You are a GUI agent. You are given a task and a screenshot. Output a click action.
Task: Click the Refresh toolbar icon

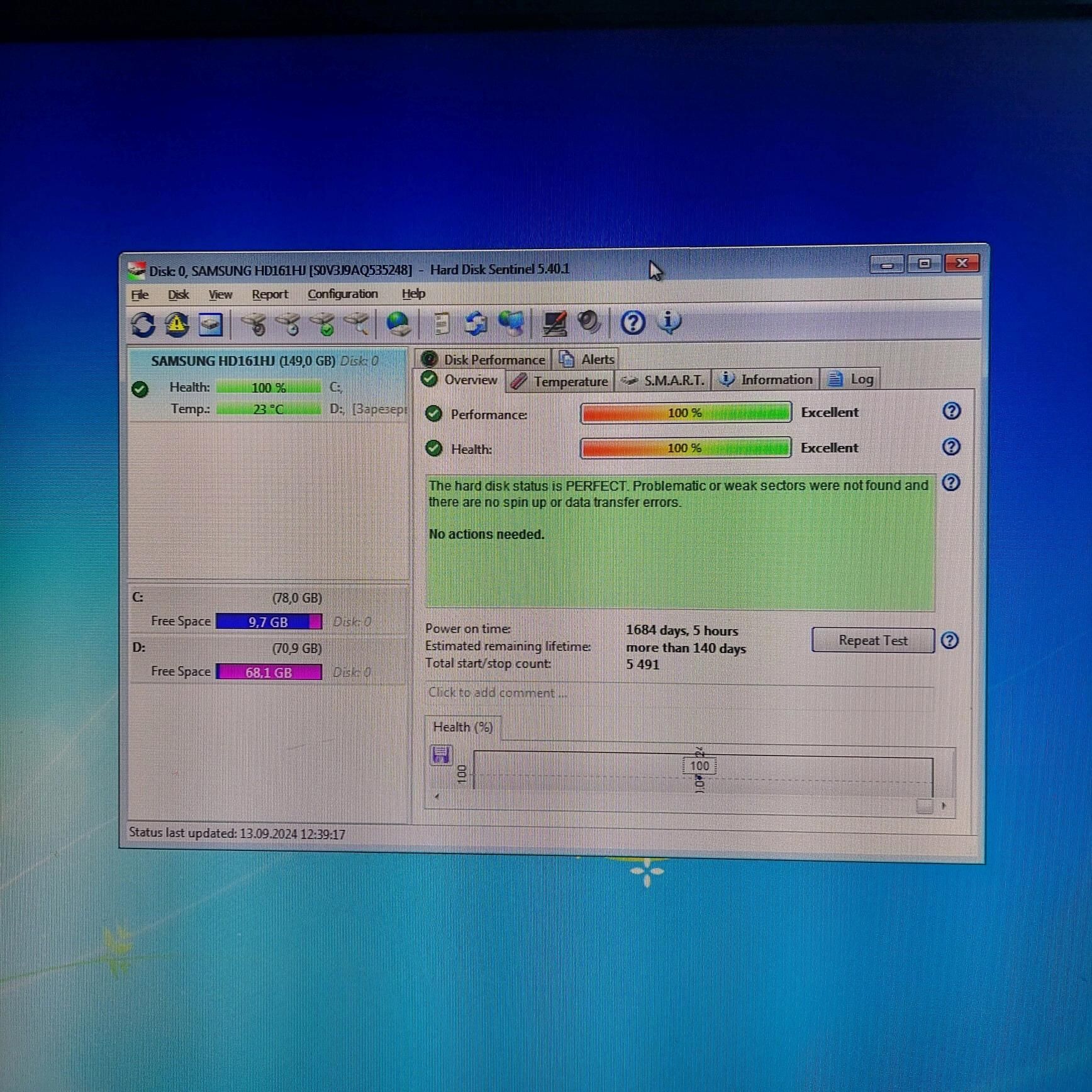143,325
